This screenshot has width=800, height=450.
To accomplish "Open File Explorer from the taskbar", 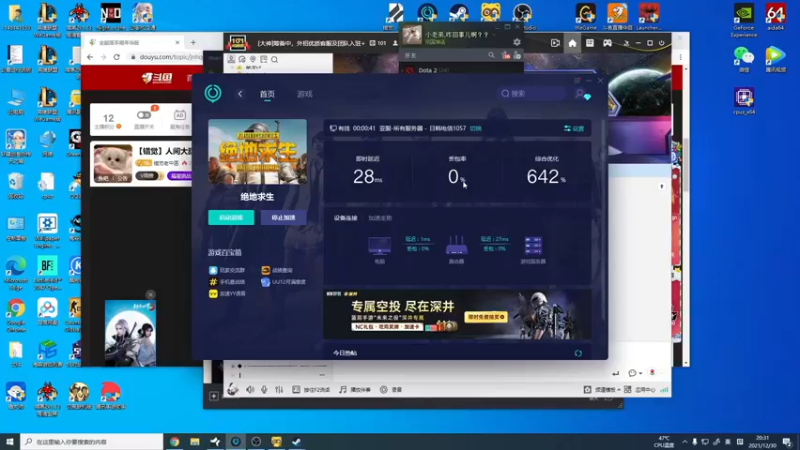I will point(195,441).
